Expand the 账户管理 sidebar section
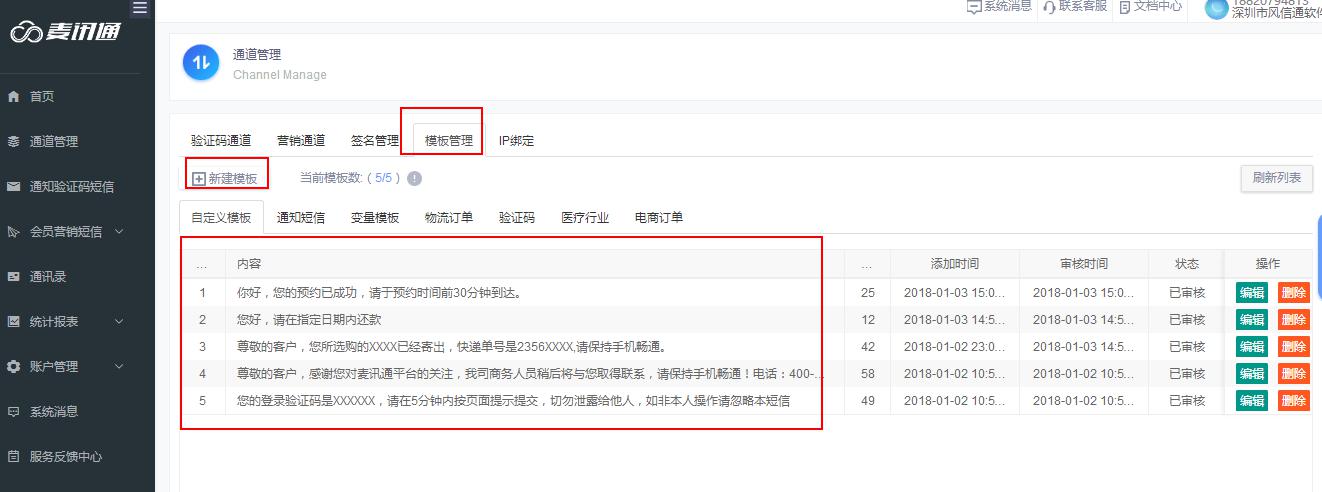 (119, 367)
